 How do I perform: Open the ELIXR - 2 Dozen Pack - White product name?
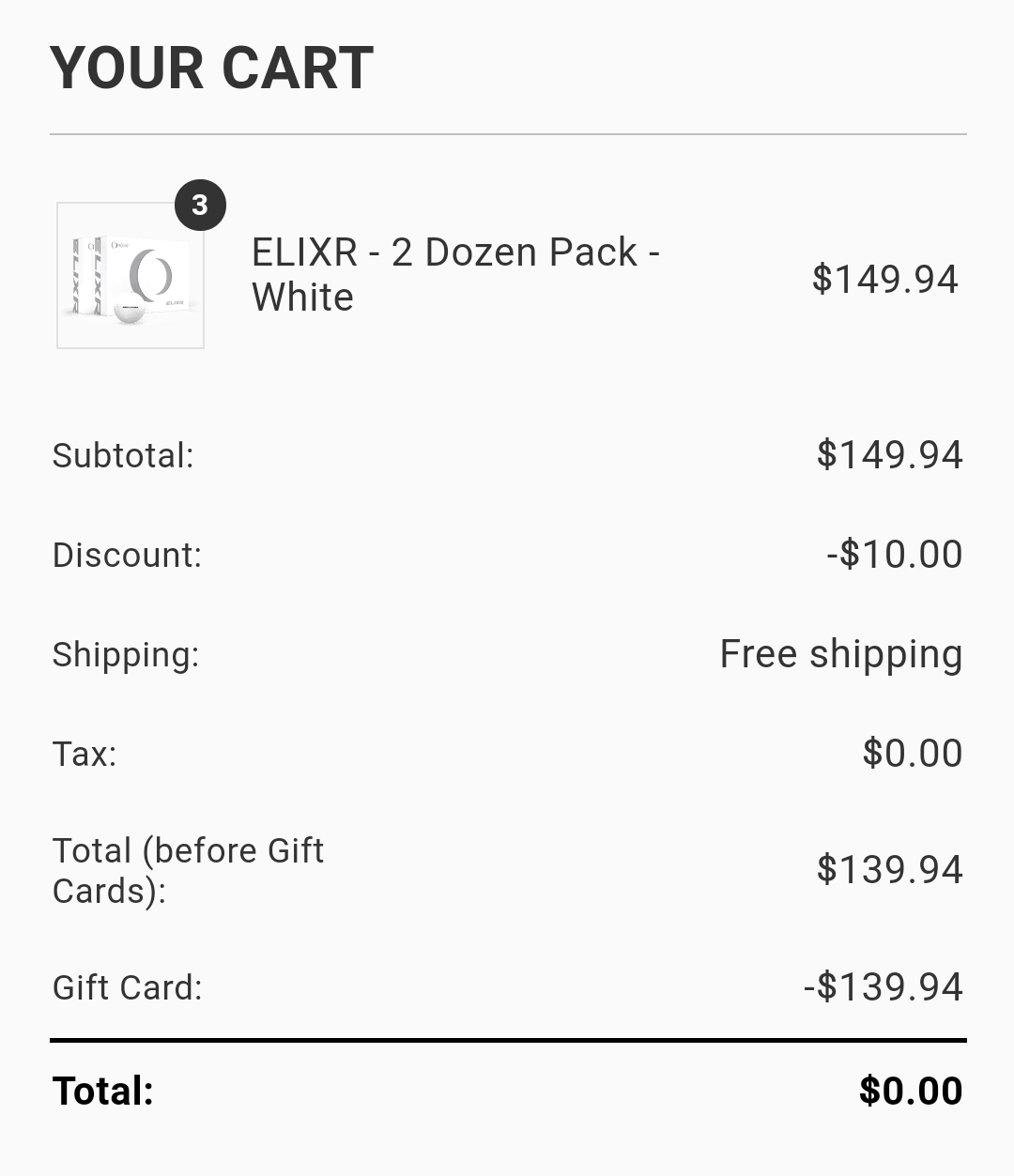455,274
